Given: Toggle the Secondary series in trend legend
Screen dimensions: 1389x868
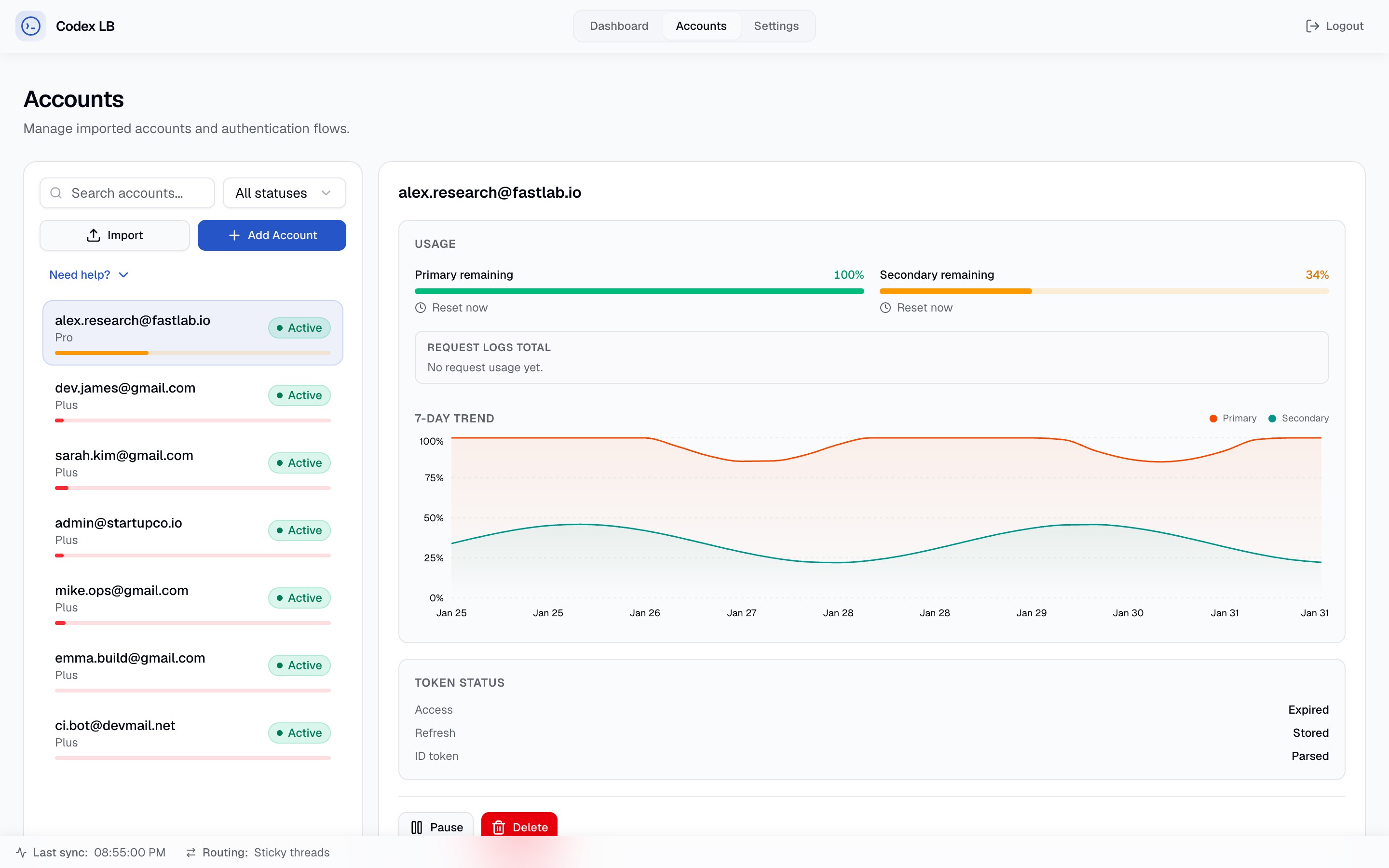Looking at the screenshot, I should coord(1298,419).
